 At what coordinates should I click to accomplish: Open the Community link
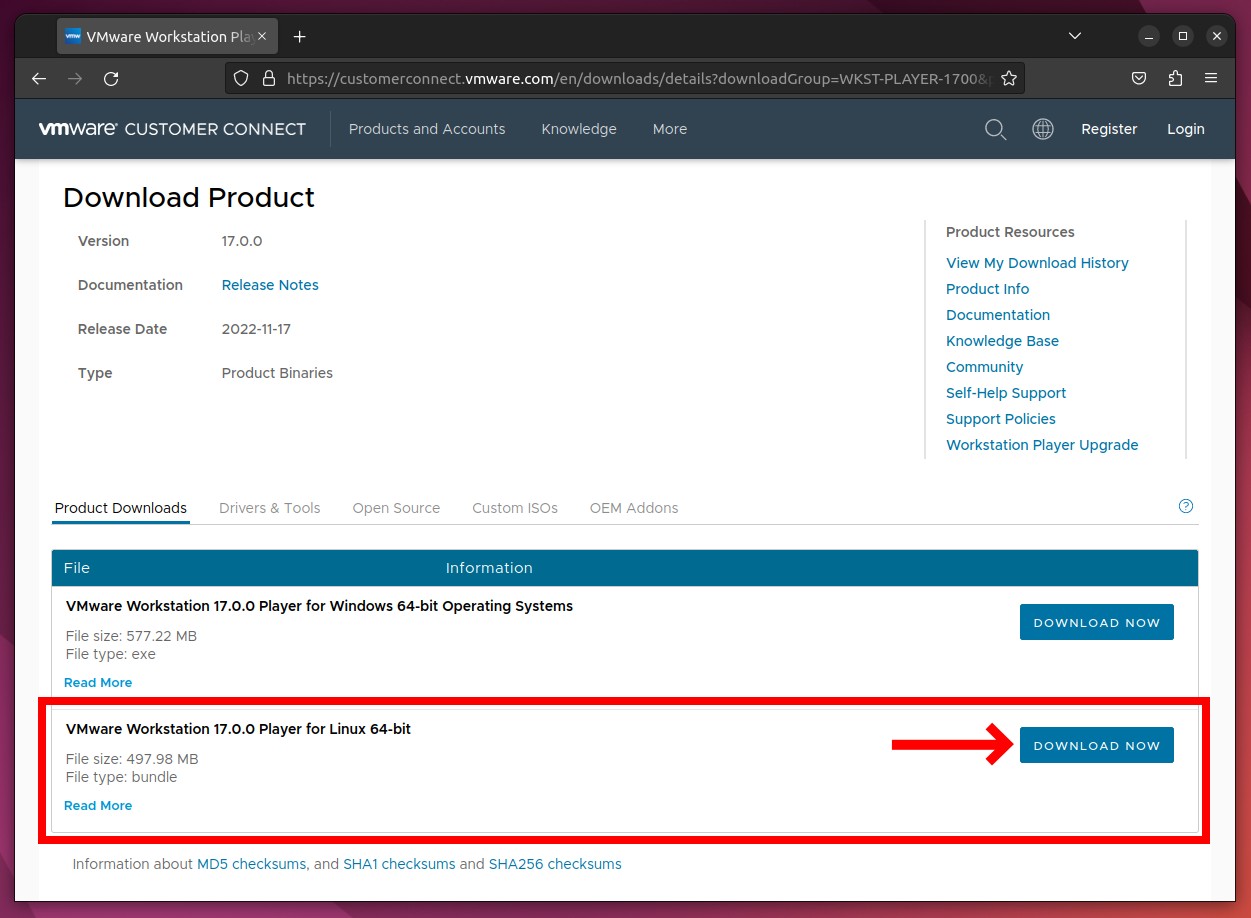click(985, 367)
